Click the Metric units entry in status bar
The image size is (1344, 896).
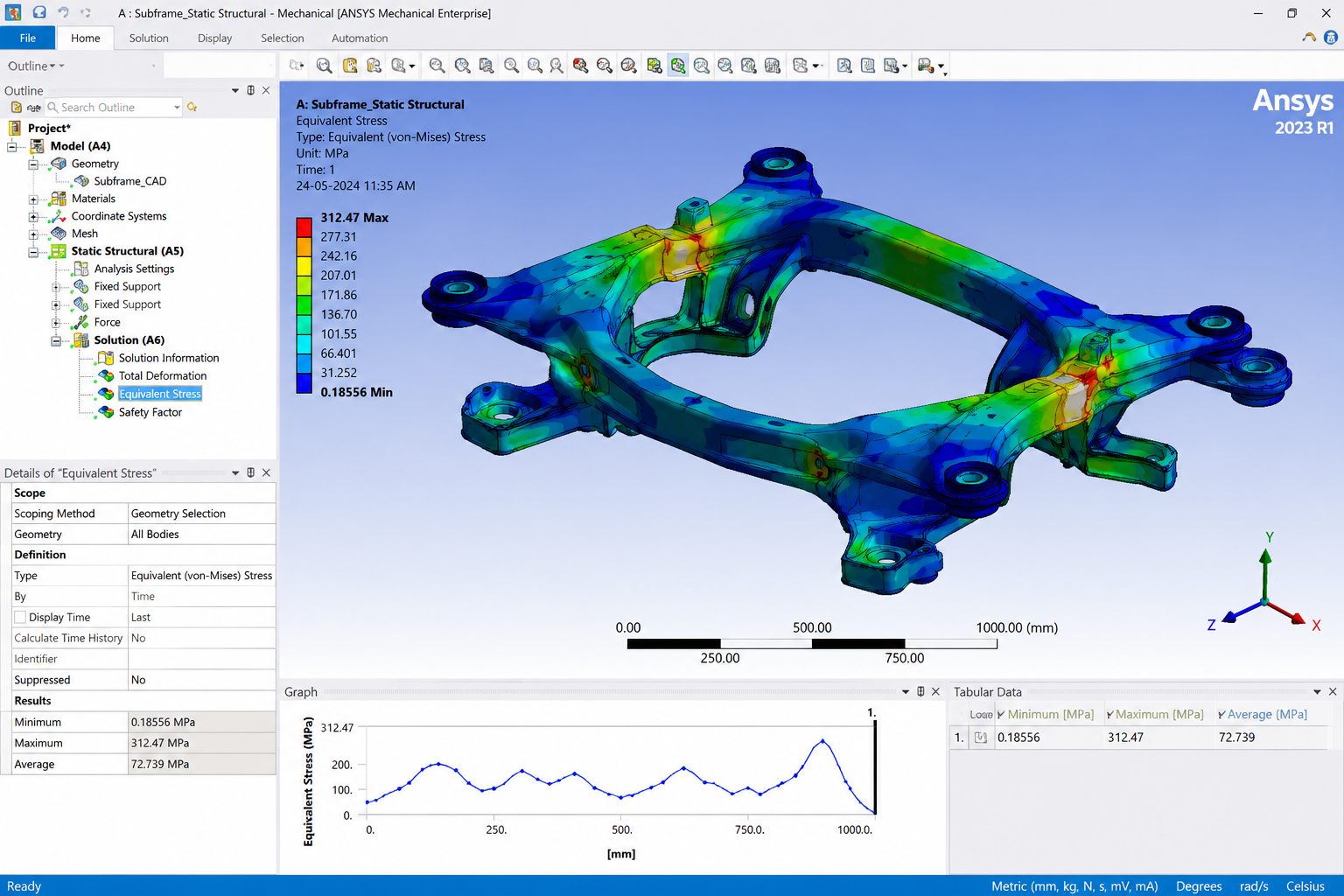pos(1074,885)
